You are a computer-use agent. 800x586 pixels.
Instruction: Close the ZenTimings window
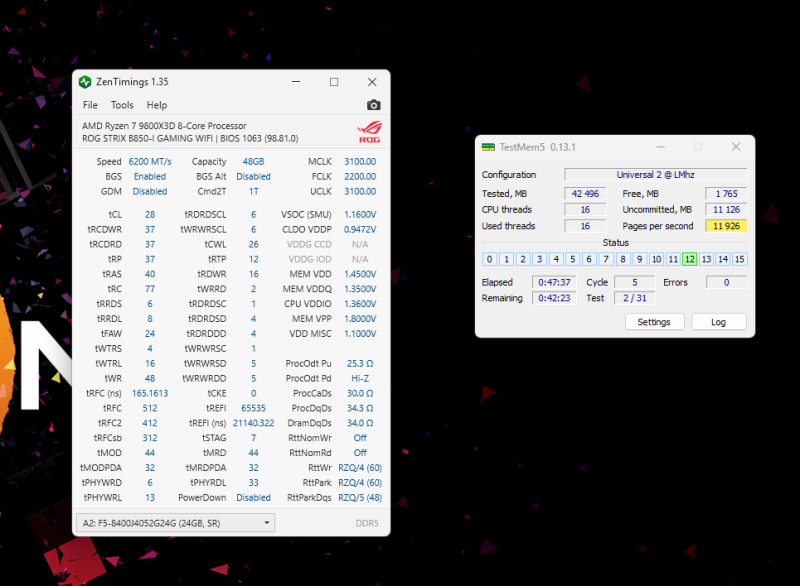tap(372, 82)
